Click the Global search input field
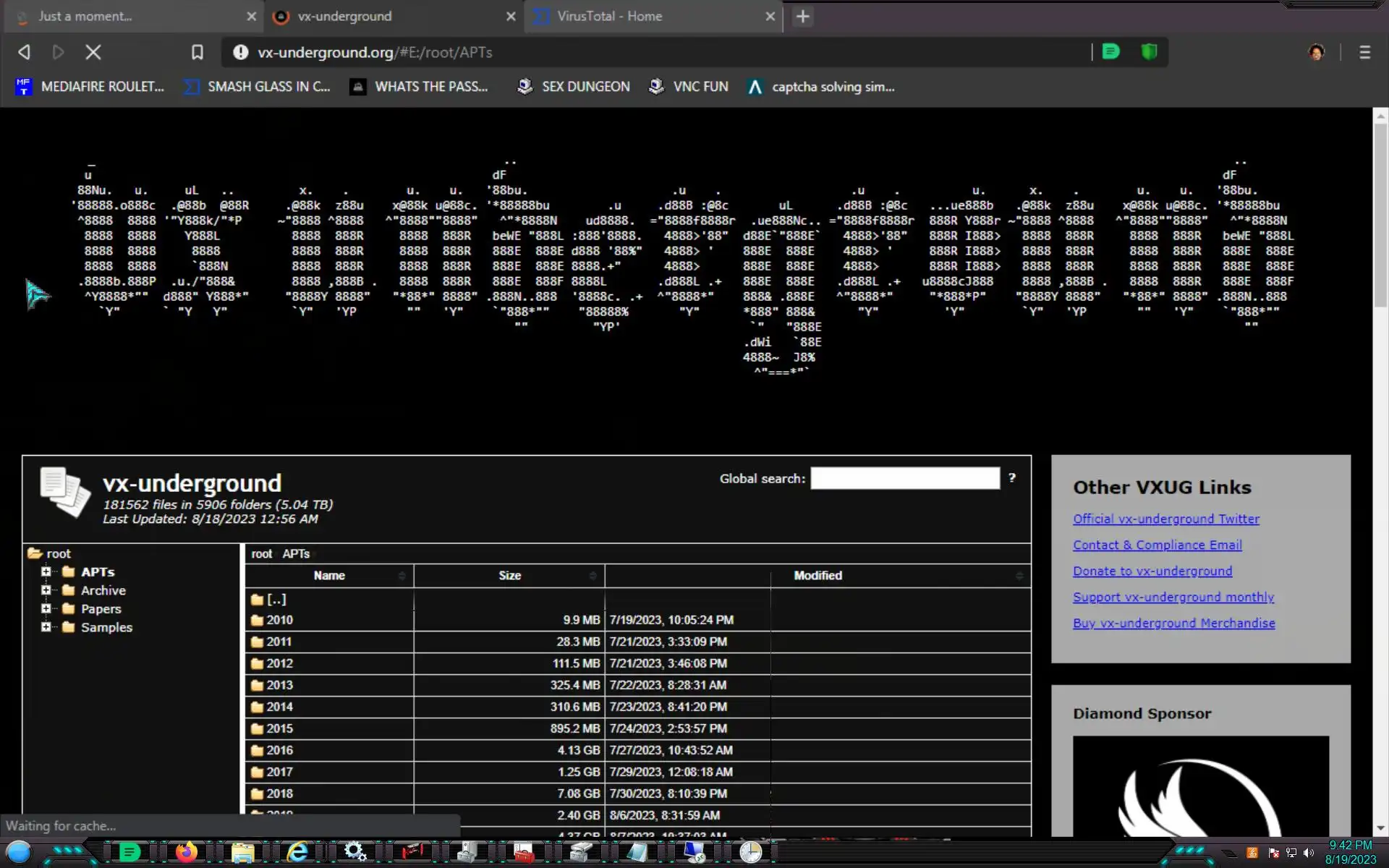The image size is (1389, 868). tap(904, 478)
